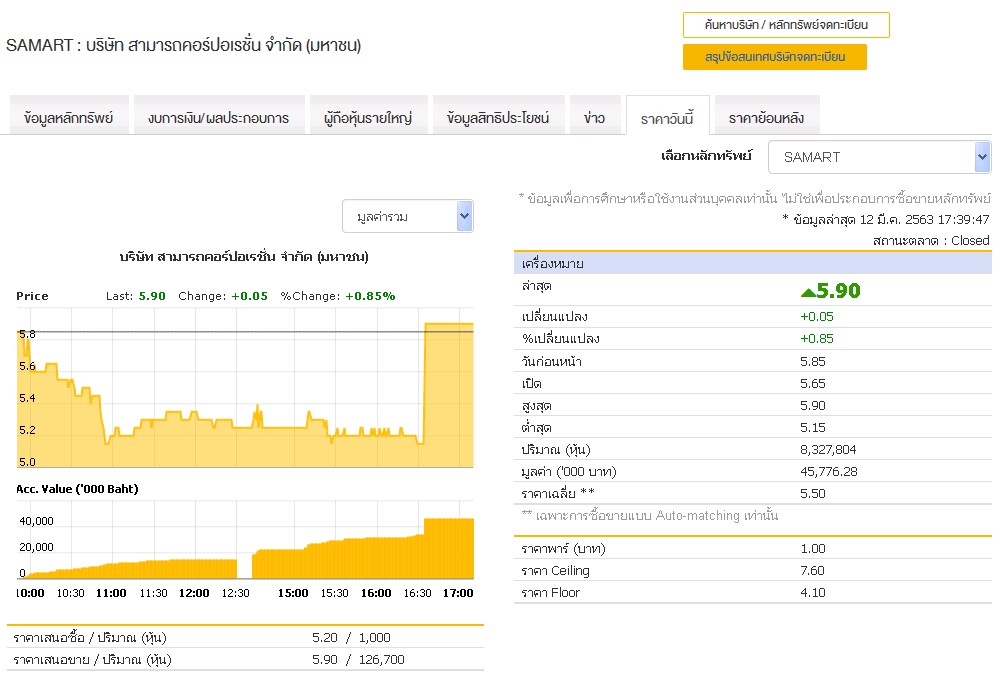
Task: Click the green up-arrow beside 5.90
Action: (x=808, y=292)
